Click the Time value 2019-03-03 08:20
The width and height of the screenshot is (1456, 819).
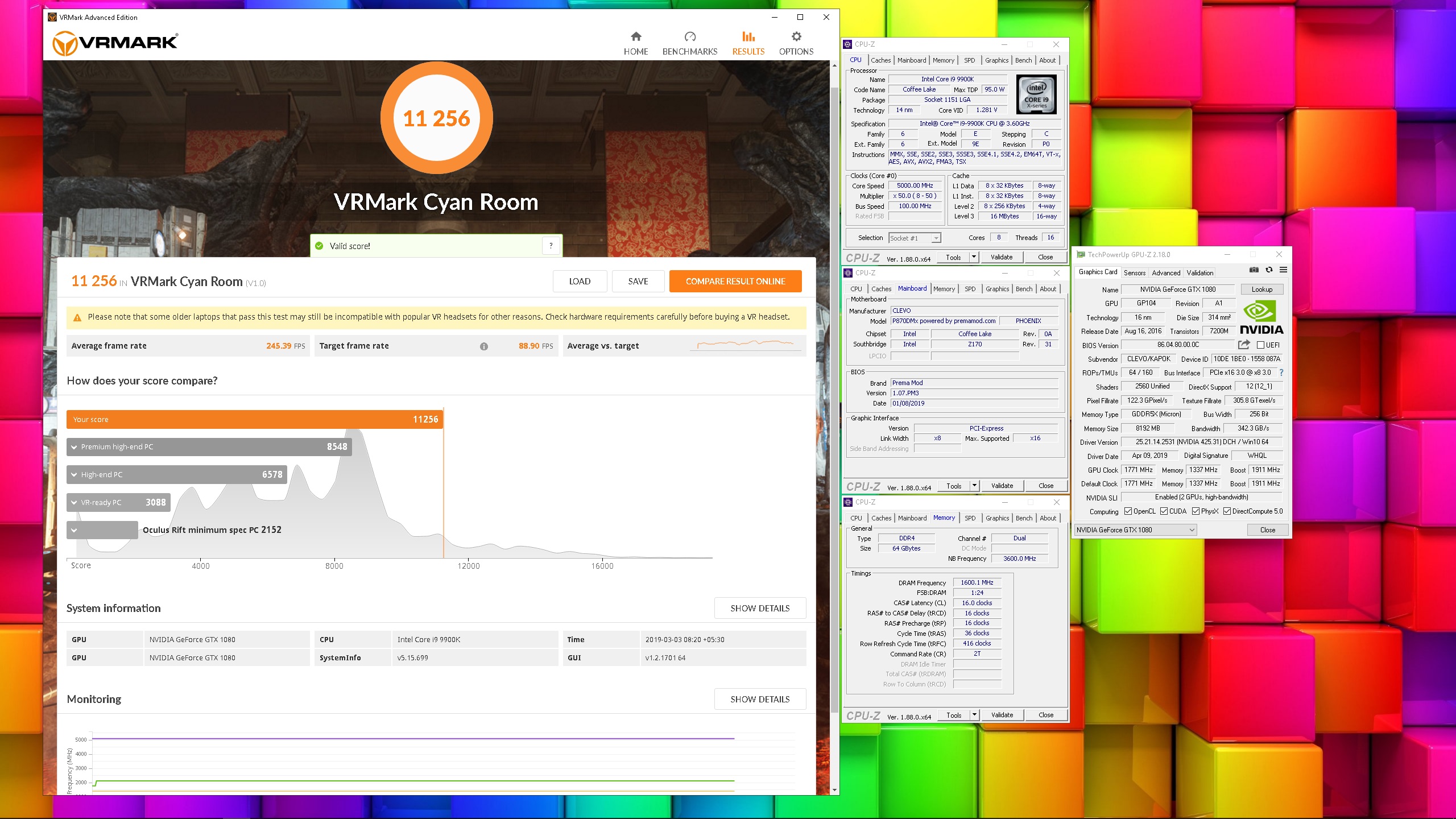click(x=685, y=640)
